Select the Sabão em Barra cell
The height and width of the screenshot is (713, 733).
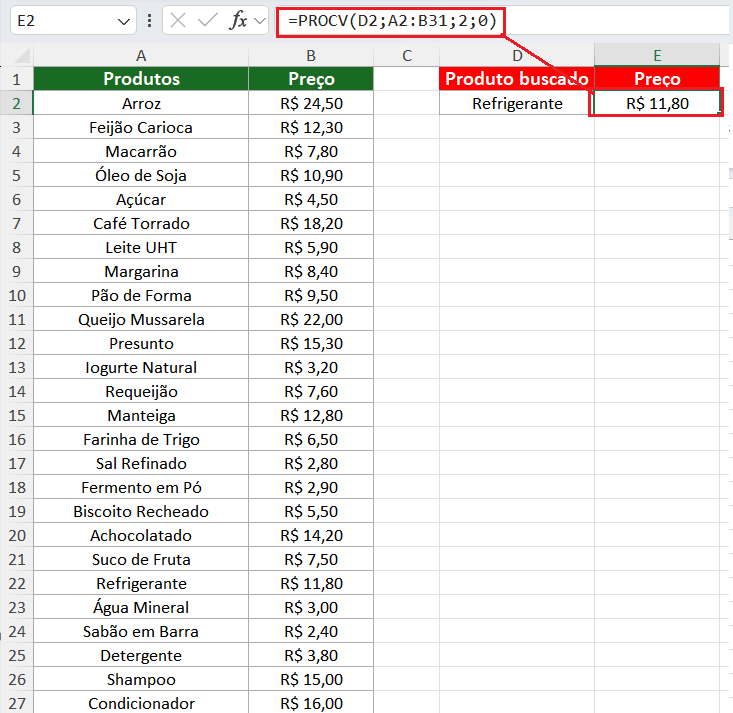pyautogui.click(x=141, y=631)
